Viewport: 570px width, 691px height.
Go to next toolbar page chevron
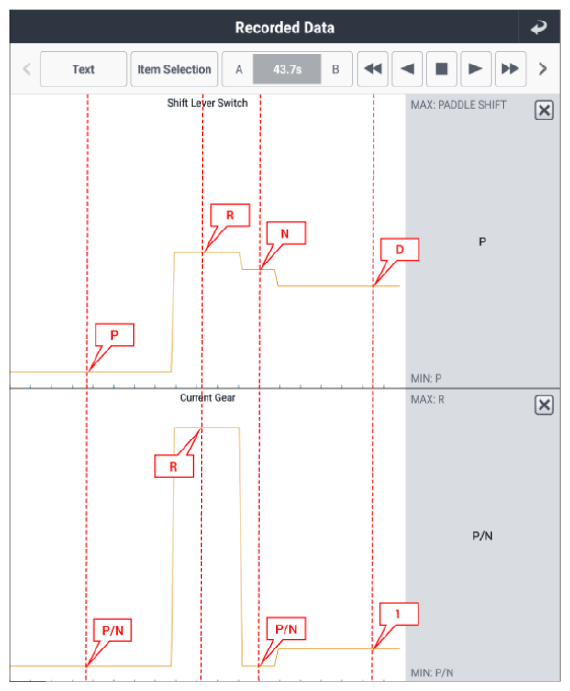coord(543,69)
